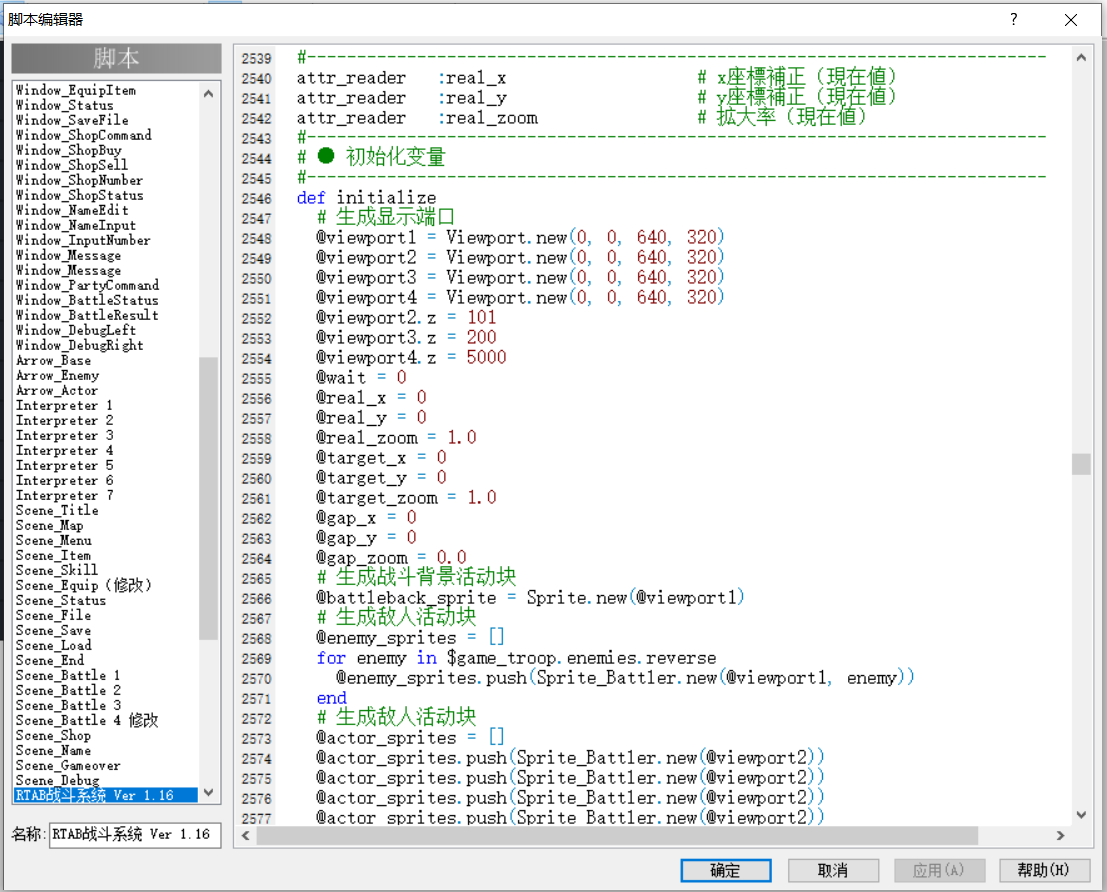Screen dimensions: 1107x892
Task: Open the Scene_Save script
Action: tap(54, 631)
